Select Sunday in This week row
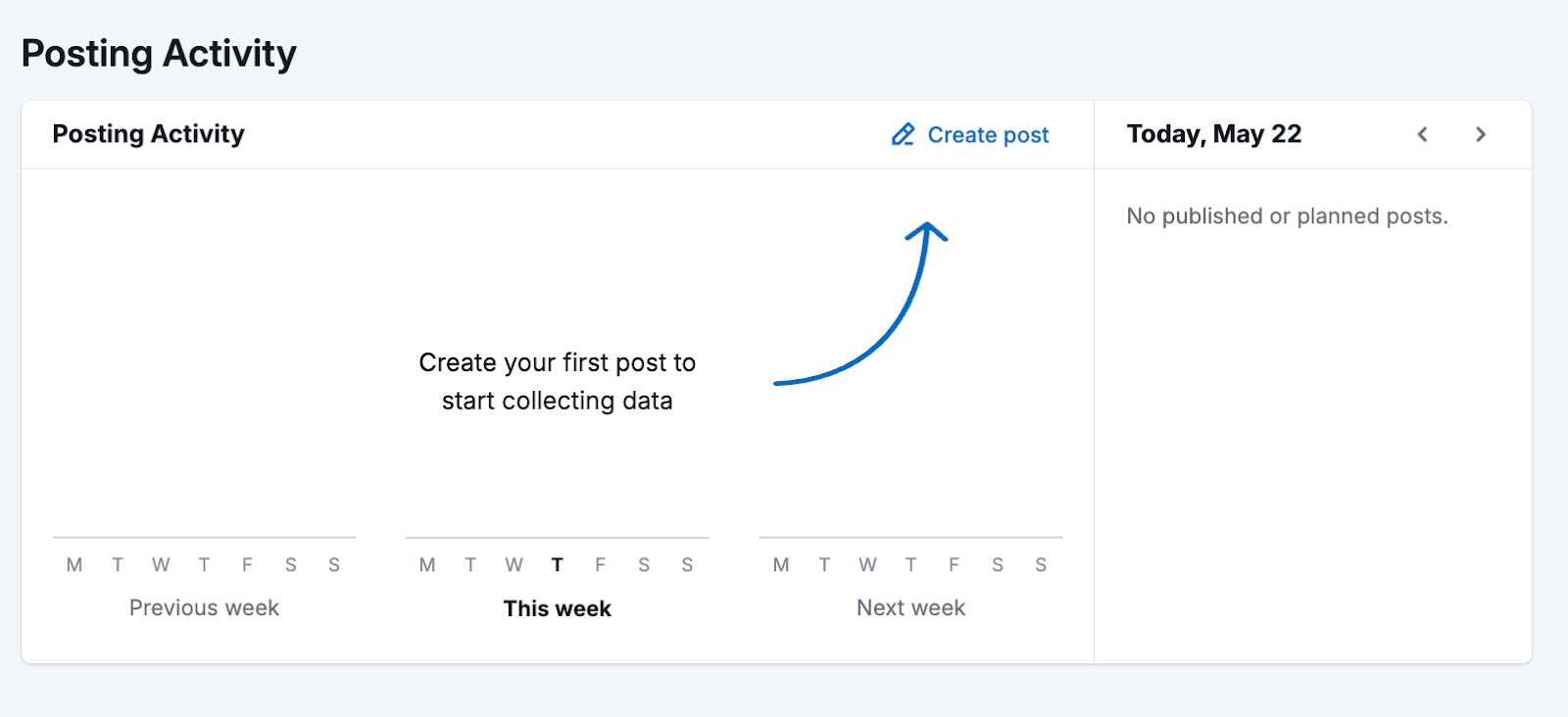1568x717 pixels. 688,564
